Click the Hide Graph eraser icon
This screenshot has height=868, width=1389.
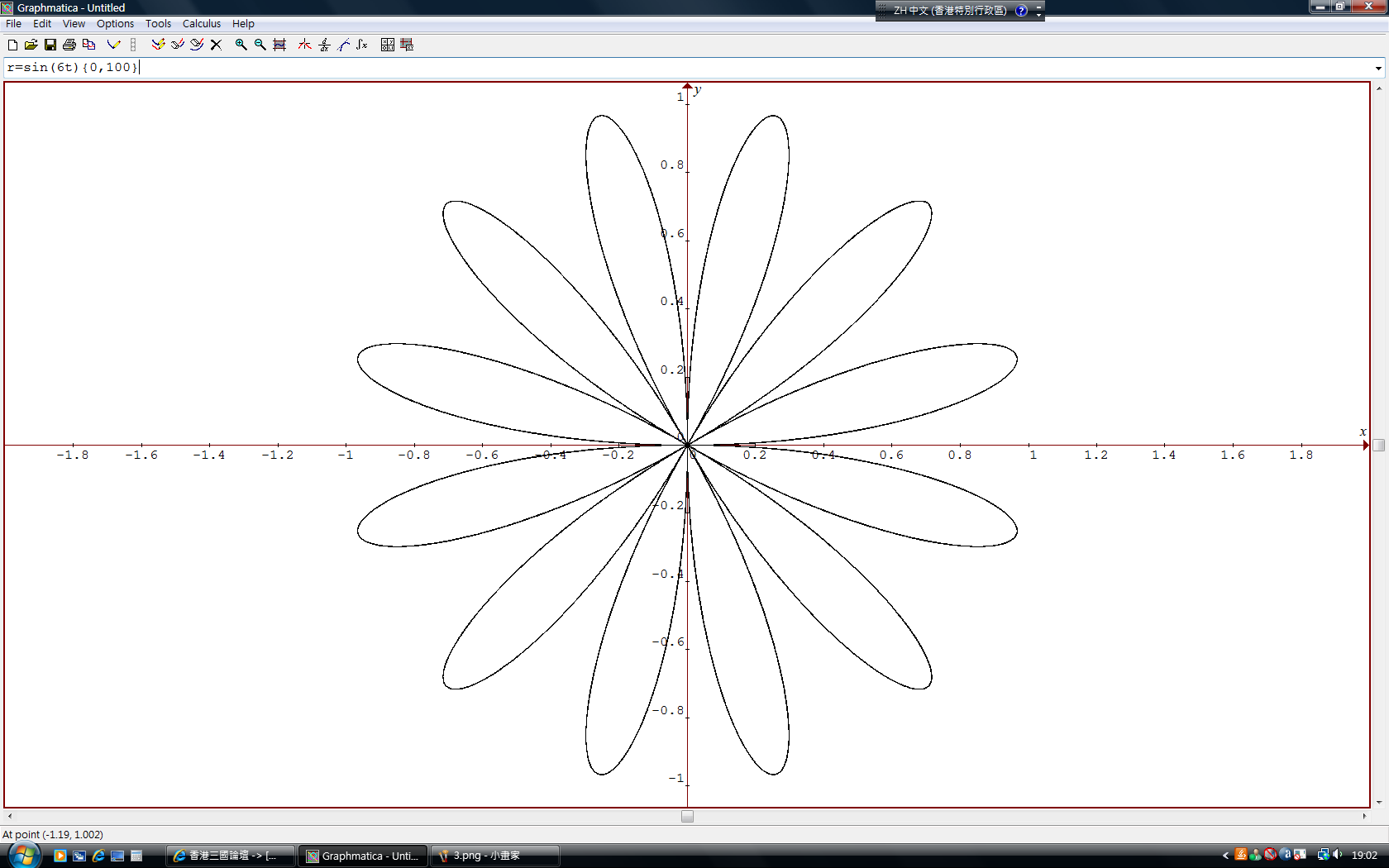click(177, 45)
